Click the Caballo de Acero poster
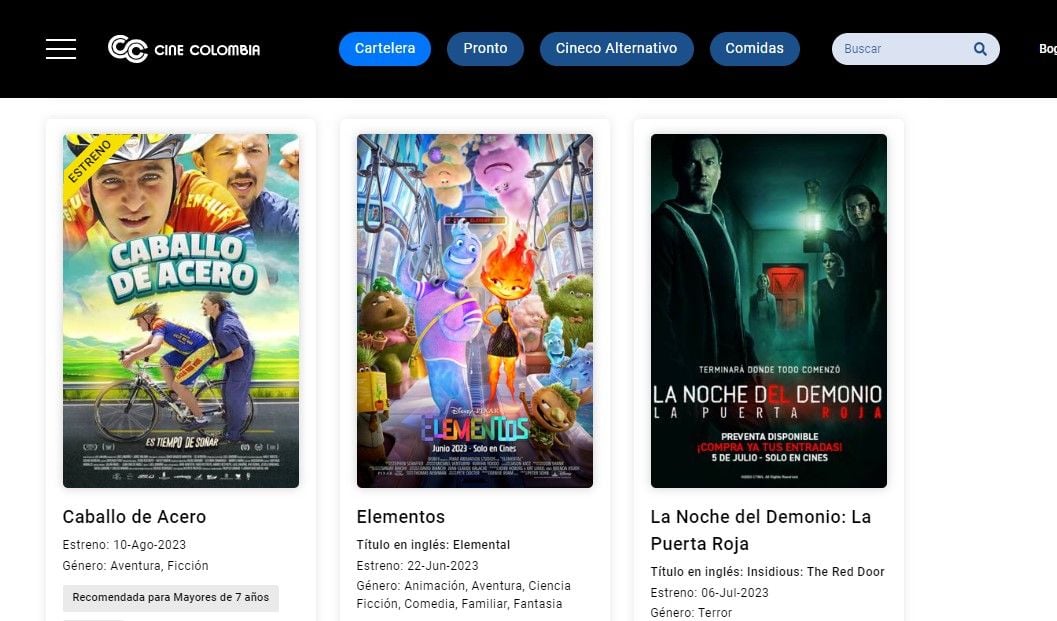Image resolution: width=1057 pixels, height=621 pixels. pyautogui.click(x=181, y=310)
